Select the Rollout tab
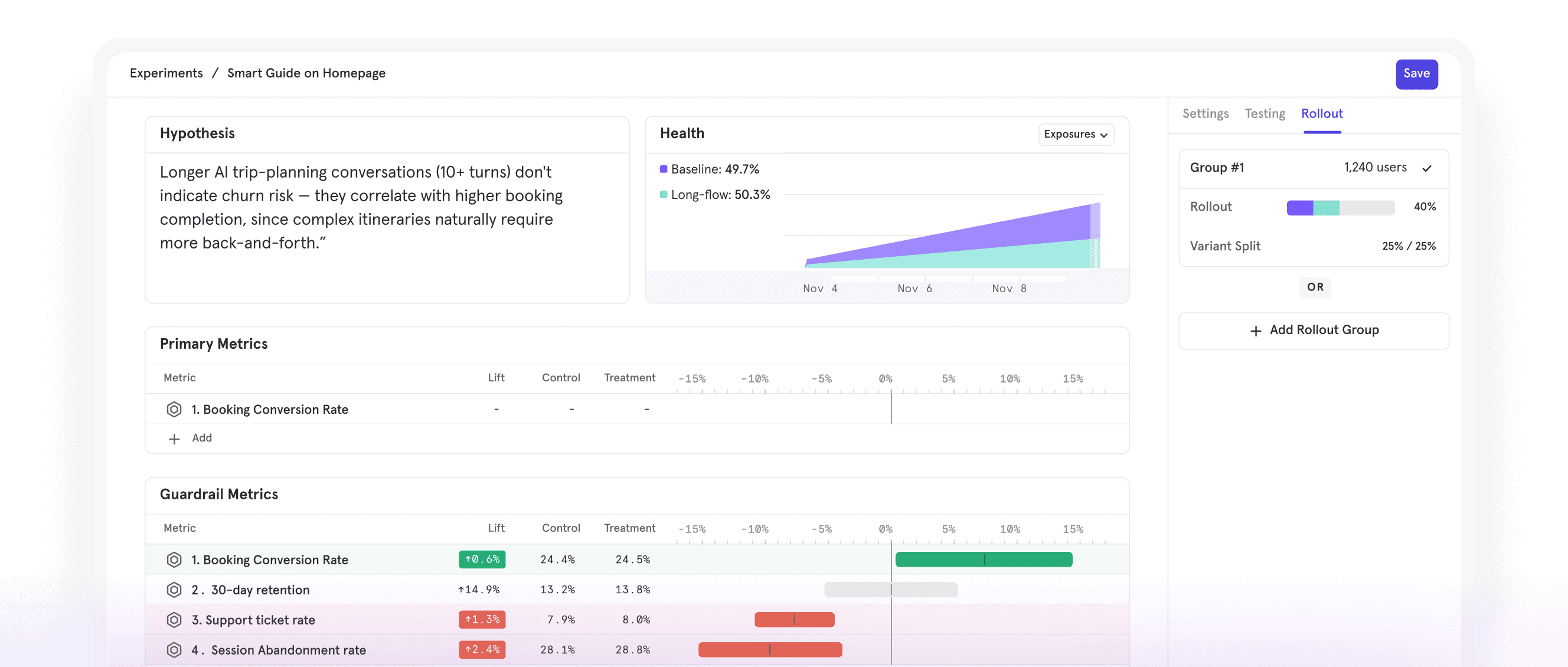Screen dimensions: 1568x667 (1322, 114)
